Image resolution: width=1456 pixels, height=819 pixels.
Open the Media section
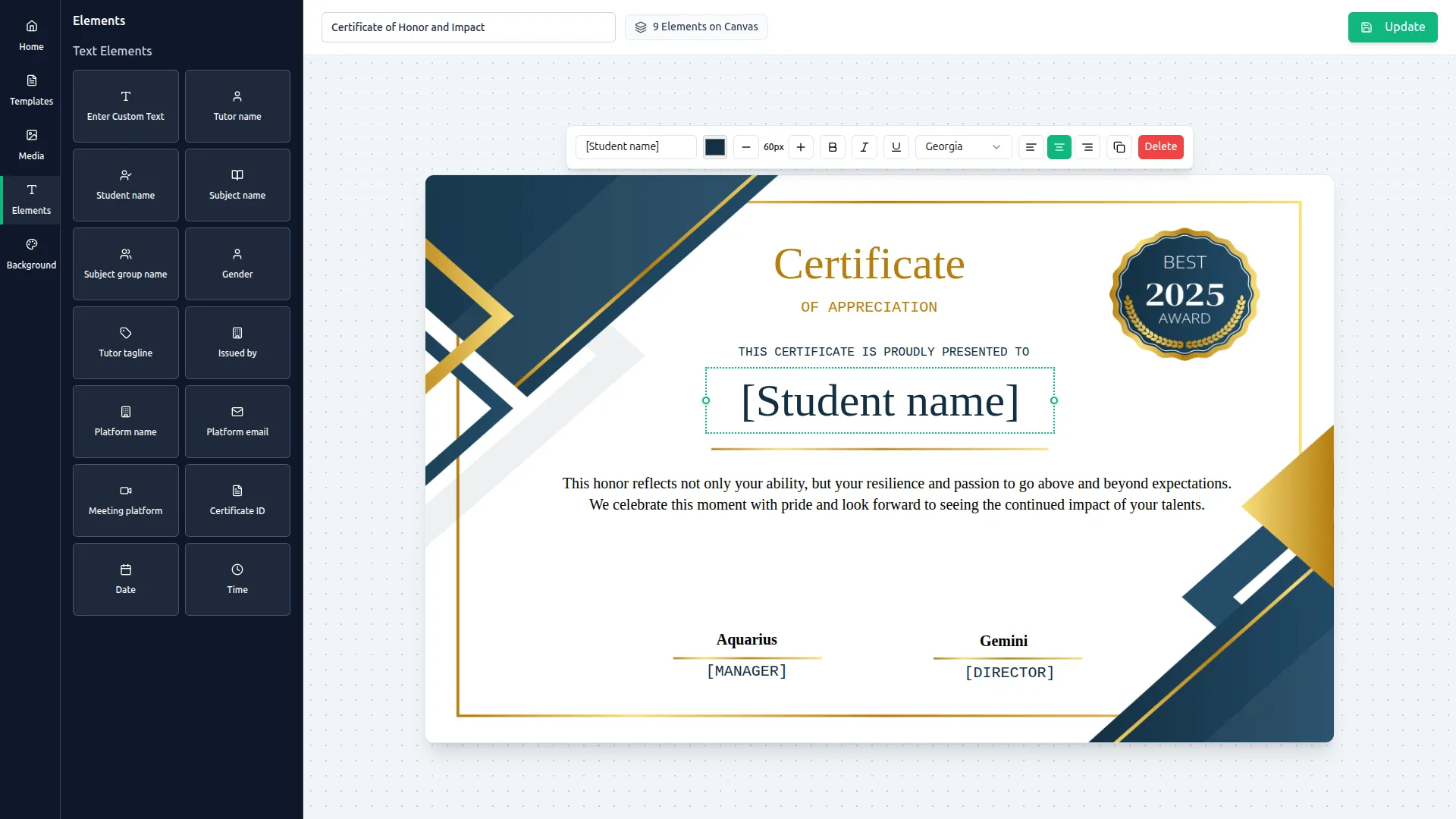point(31,145)
